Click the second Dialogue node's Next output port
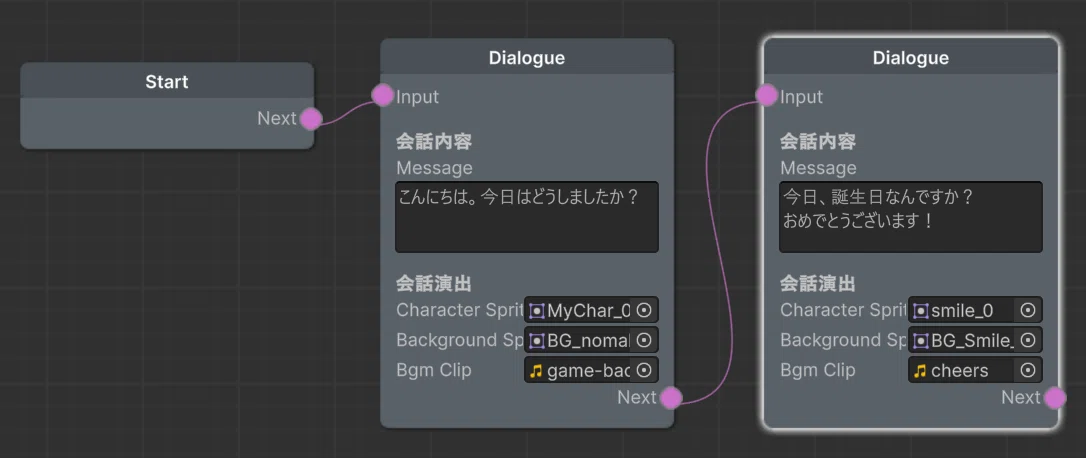Screen dimensions: 1086x458 tap(1055, 398)
